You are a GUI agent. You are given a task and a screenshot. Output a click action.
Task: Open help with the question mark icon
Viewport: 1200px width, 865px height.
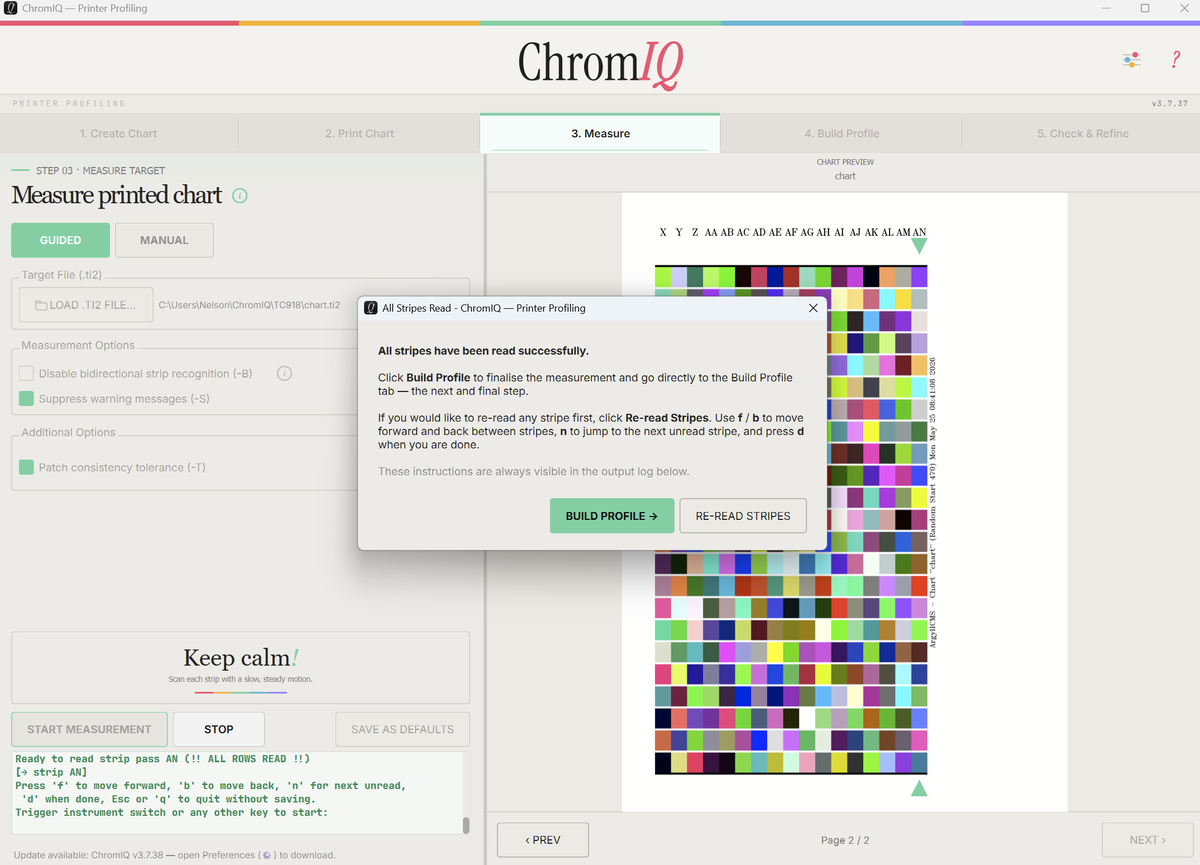pos(1176,60)
